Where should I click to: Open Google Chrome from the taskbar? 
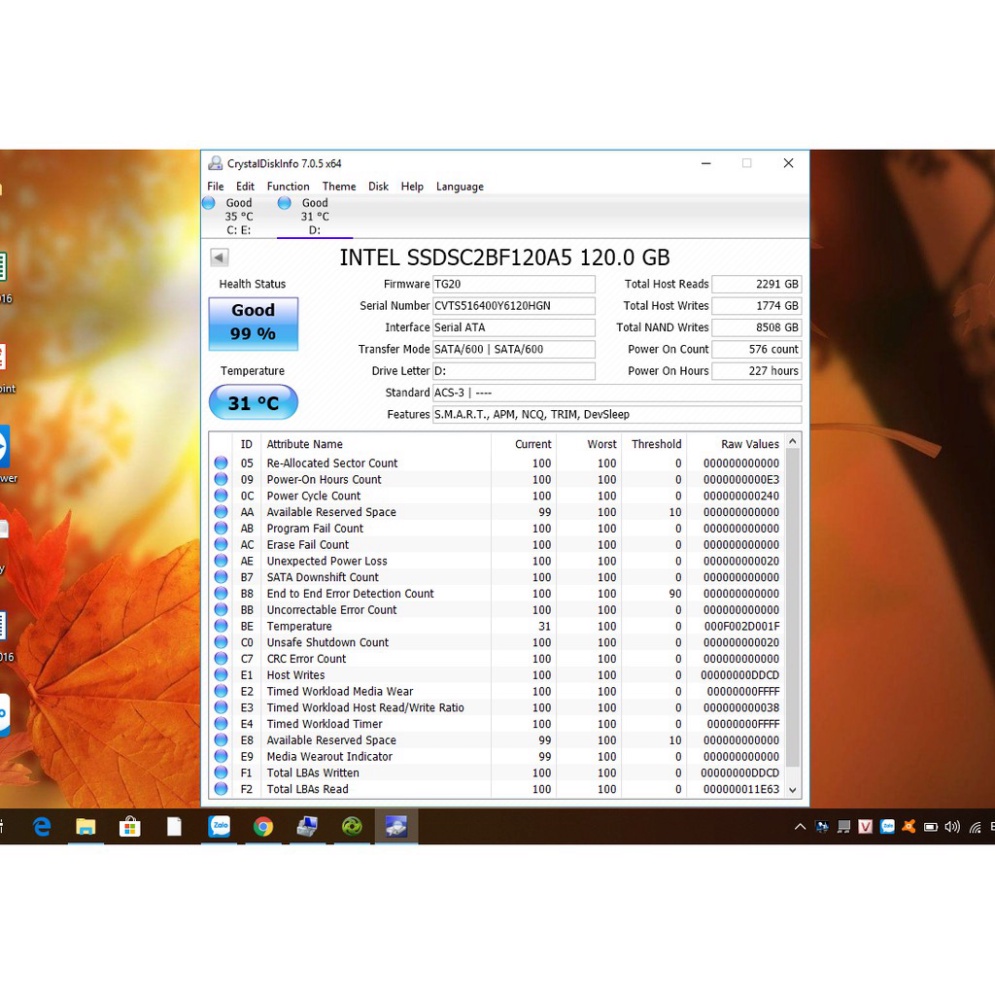[263, 826]
